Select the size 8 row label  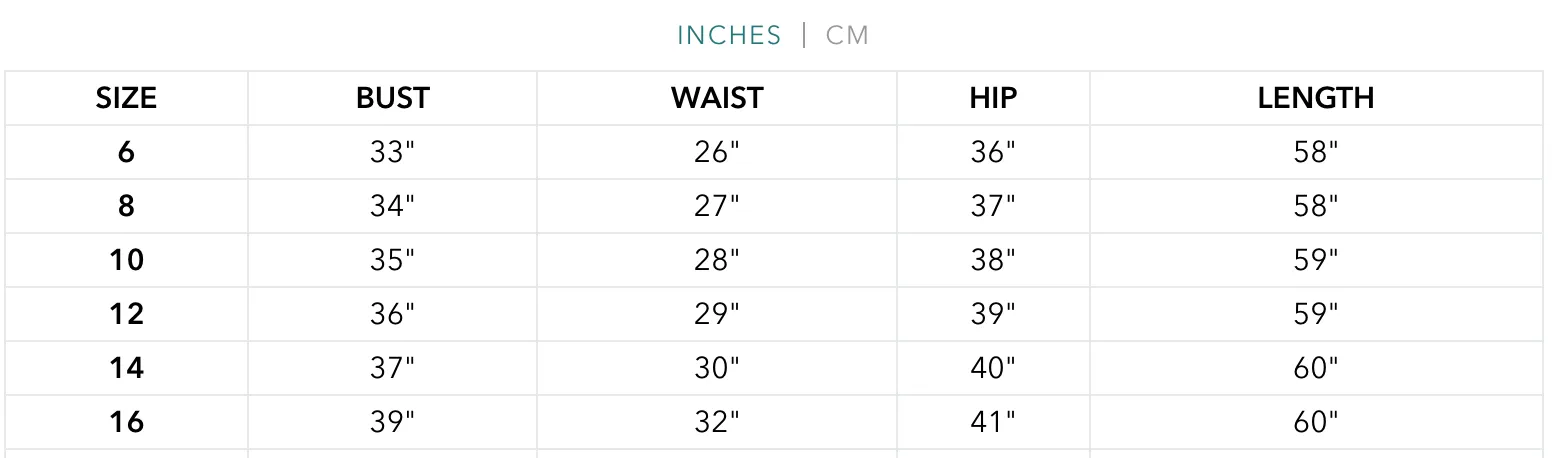pyautogui.click(x=126, y=206)
